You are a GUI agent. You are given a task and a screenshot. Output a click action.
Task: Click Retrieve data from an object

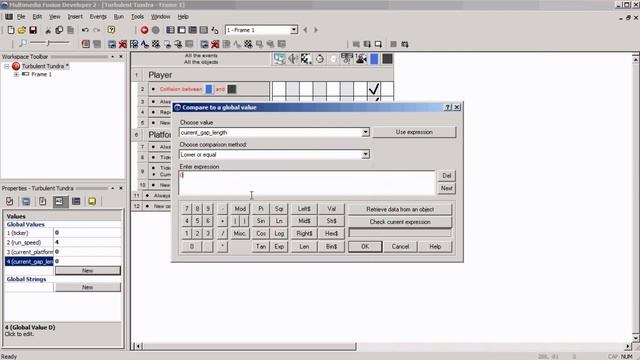[x=400, y=209]
